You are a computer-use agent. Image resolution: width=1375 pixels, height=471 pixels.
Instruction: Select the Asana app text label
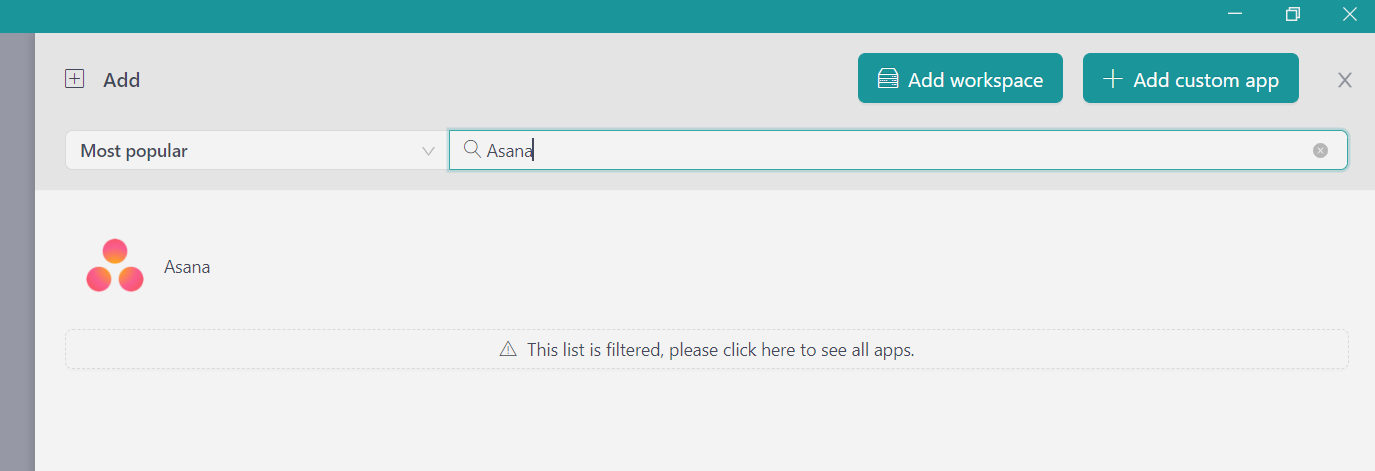coord(187,267)
